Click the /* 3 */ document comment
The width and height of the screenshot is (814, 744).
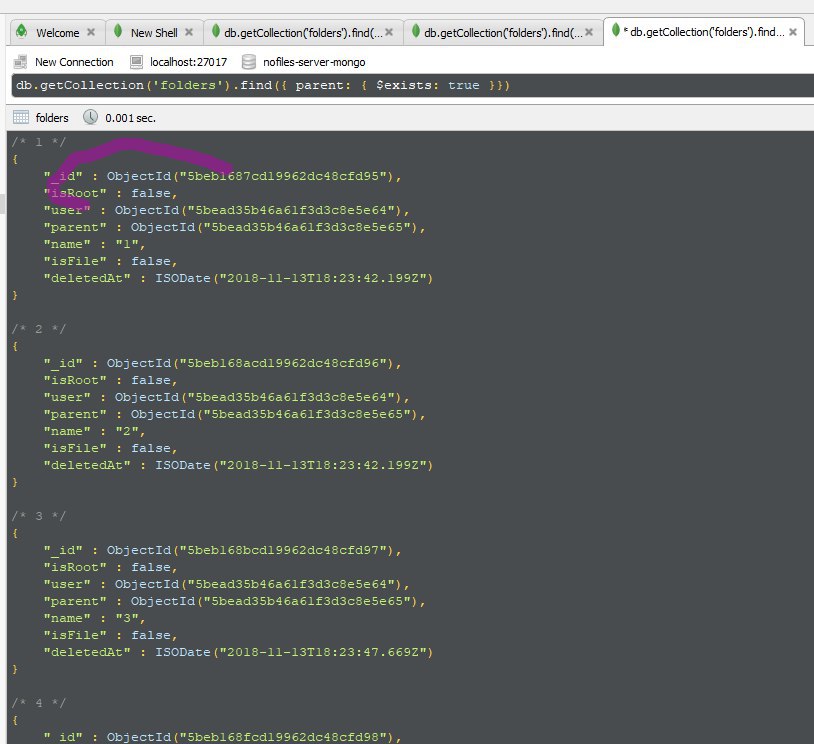[39, 516]
